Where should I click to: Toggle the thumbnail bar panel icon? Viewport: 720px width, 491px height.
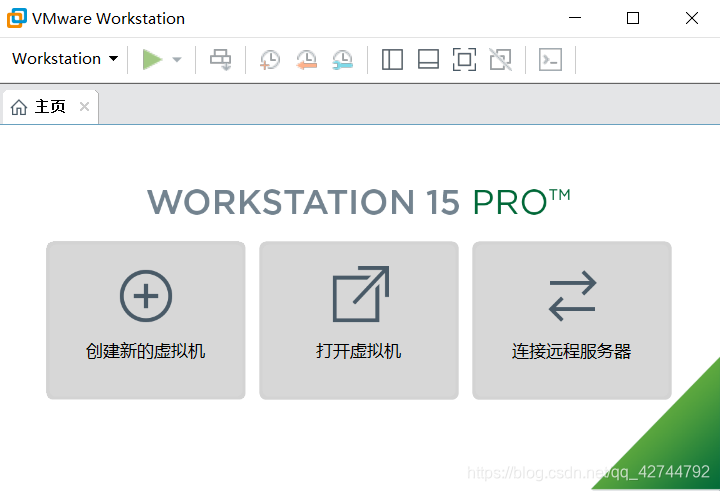(x=428, y=60)
